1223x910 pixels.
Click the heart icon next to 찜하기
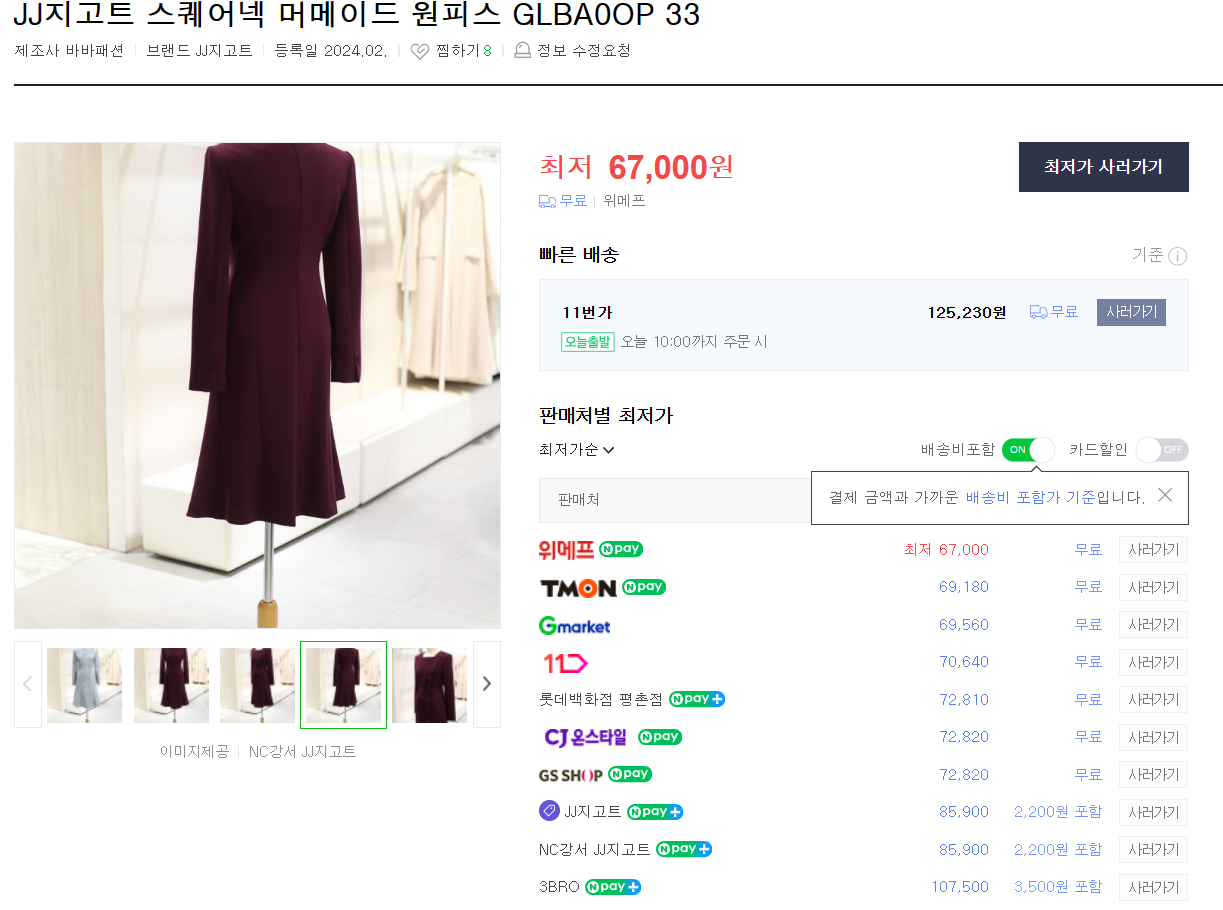pos(420,51)
